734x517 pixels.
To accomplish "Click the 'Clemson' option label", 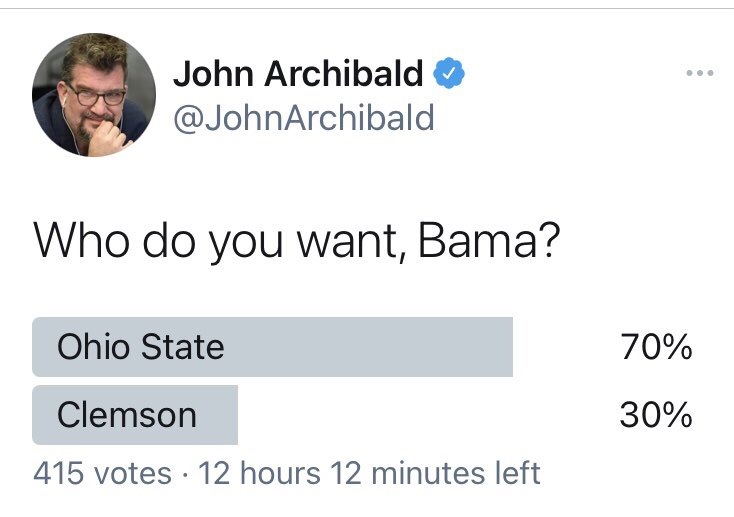I will 127,414.
